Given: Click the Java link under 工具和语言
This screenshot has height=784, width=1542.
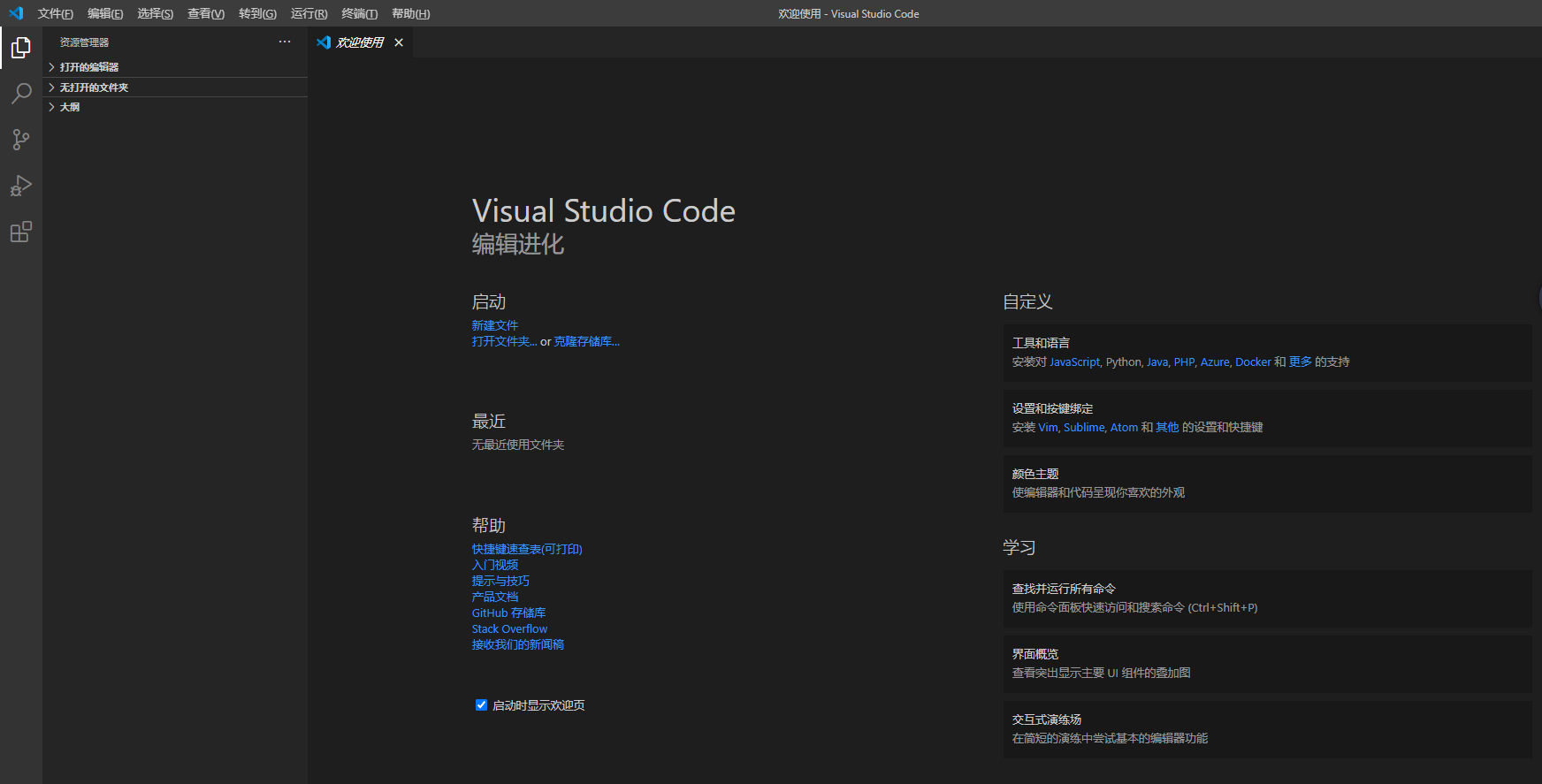Looking at the screenshot, I should pyautogui.click(x=1157, y=362).
